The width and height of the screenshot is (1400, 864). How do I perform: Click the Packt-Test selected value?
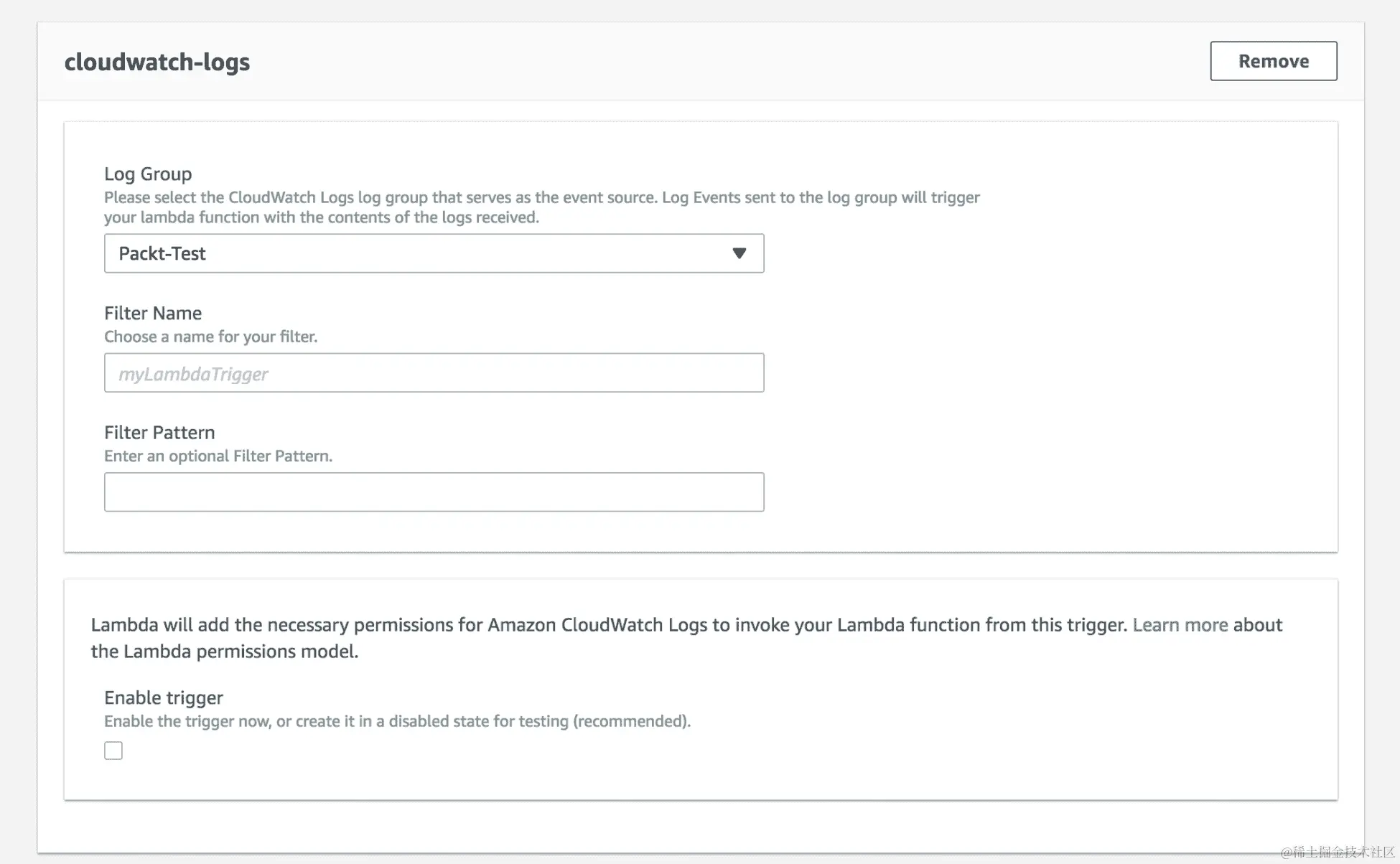(x=162, y=253)
